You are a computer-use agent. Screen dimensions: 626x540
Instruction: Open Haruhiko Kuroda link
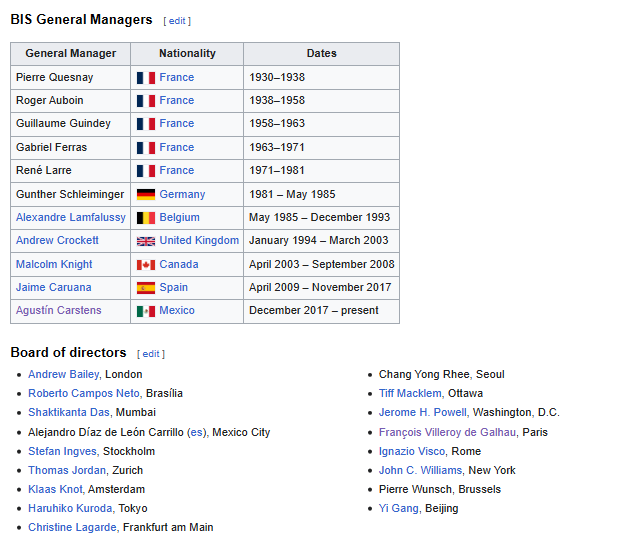70,508
